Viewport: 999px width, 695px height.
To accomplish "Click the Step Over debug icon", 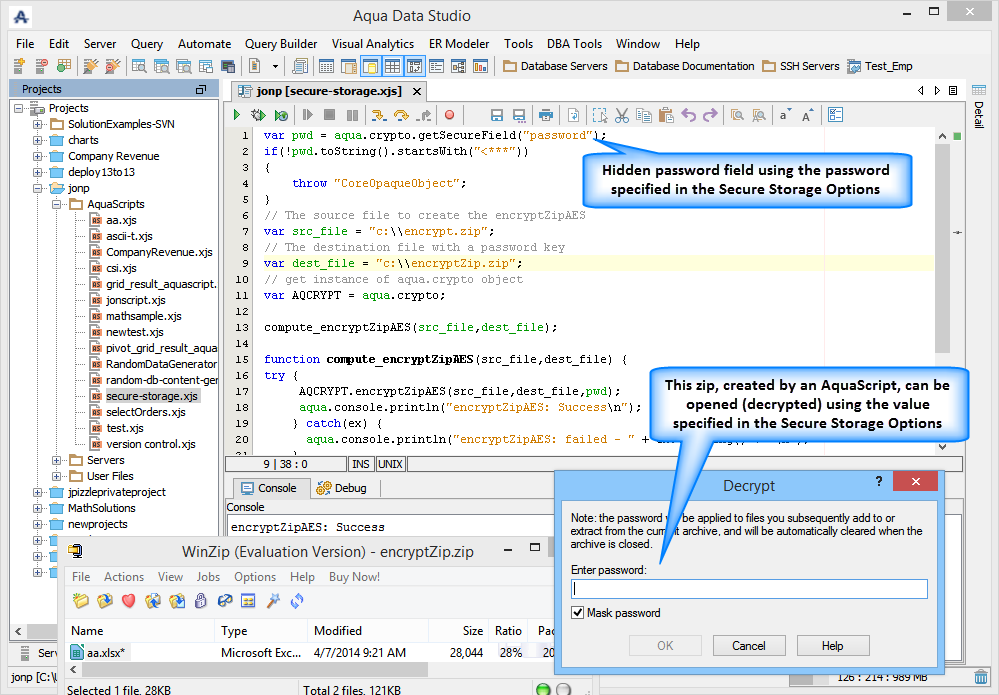I will (x=402, y=116).
